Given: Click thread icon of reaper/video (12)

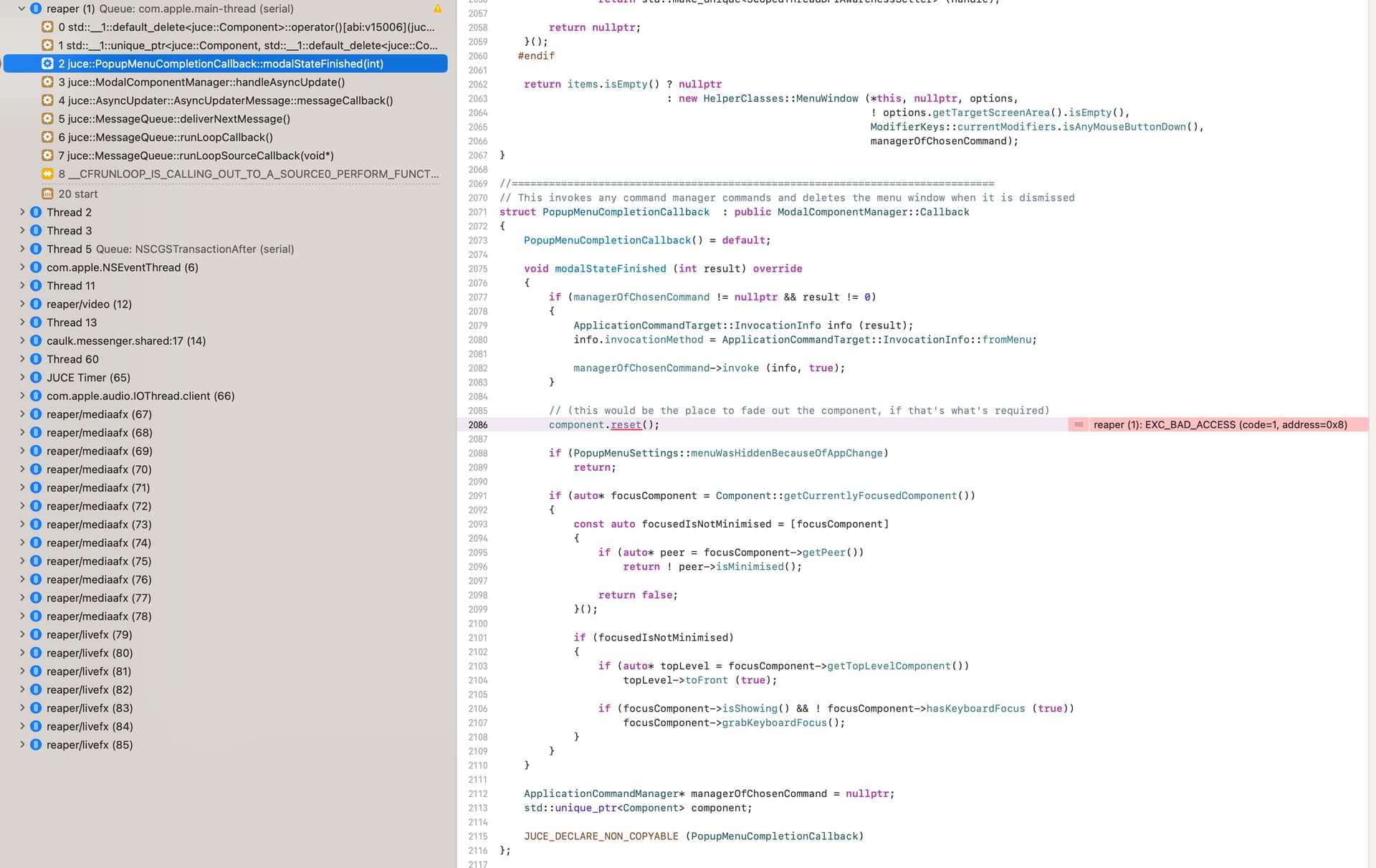Looking at the screenshot, I should 36,304.
